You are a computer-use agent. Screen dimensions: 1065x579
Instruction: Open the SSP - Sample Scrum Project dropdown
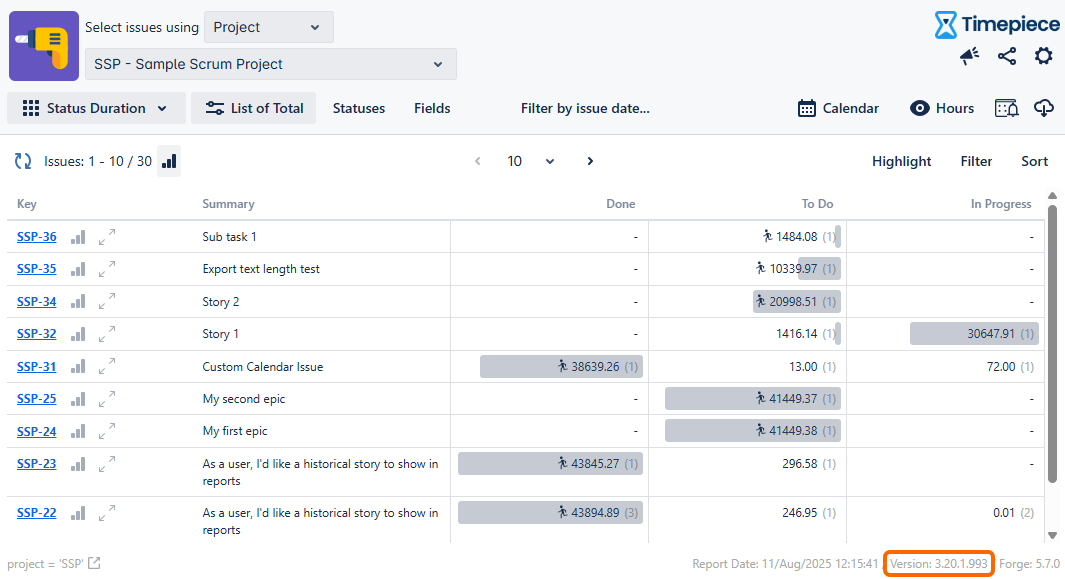click(x=270, y=64)
